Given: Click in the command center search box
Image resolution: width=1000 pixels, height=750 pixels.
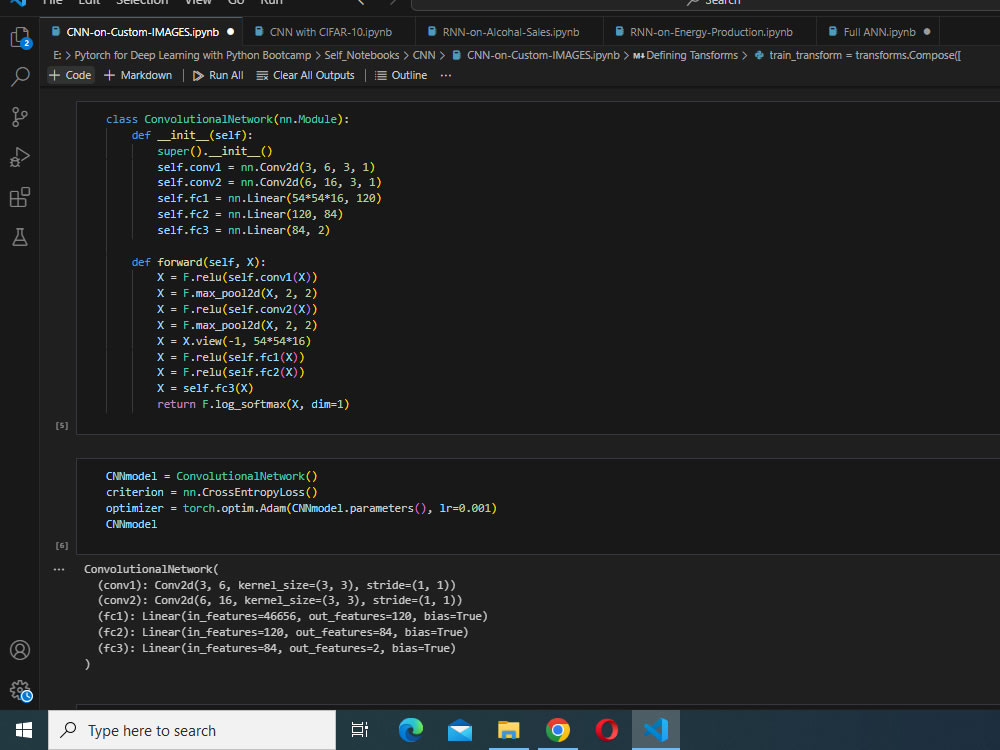Looking at the screenshot, I should (705, 3).
